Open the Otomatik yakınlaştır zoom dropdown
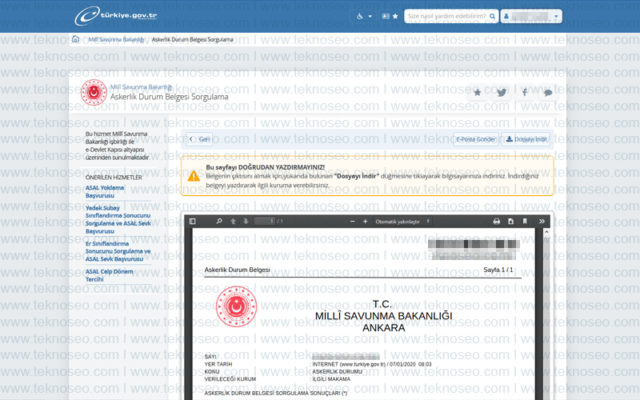 click(x=402, y=222)
